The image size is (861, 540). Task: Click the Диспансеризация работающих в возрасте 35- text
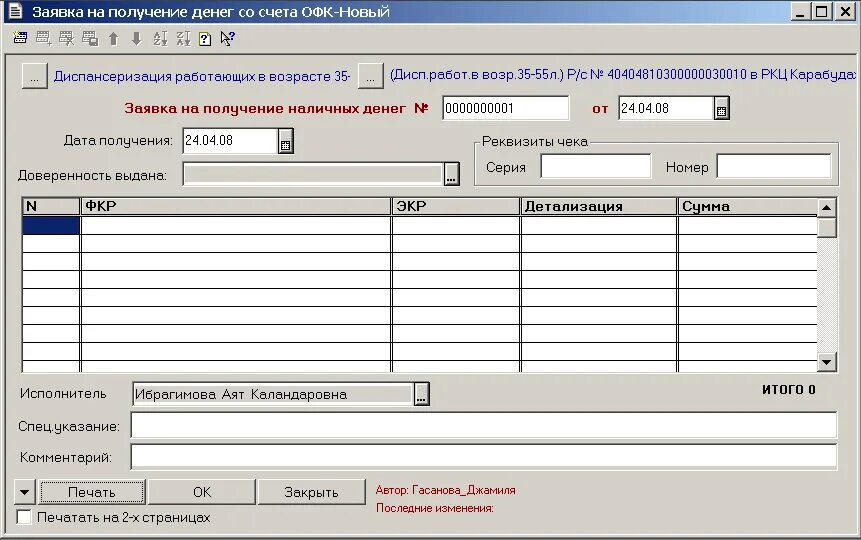click(x=202, y=76)
